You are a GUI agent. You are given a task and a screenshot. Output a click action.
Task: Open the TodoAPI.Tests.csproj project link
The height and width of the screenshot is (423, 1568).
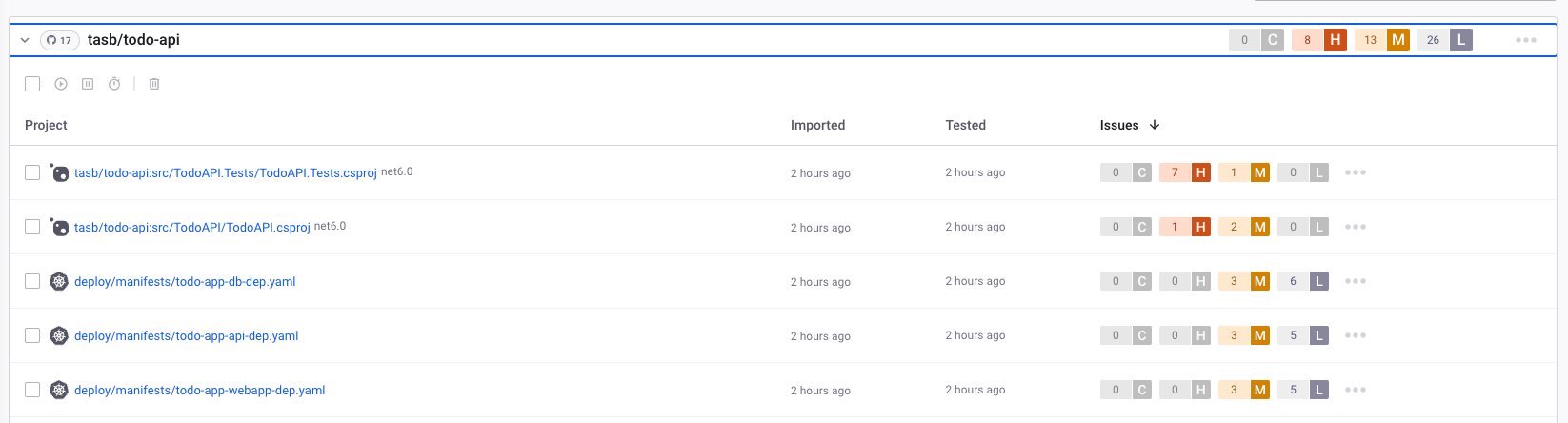click(x=225, y=173)
